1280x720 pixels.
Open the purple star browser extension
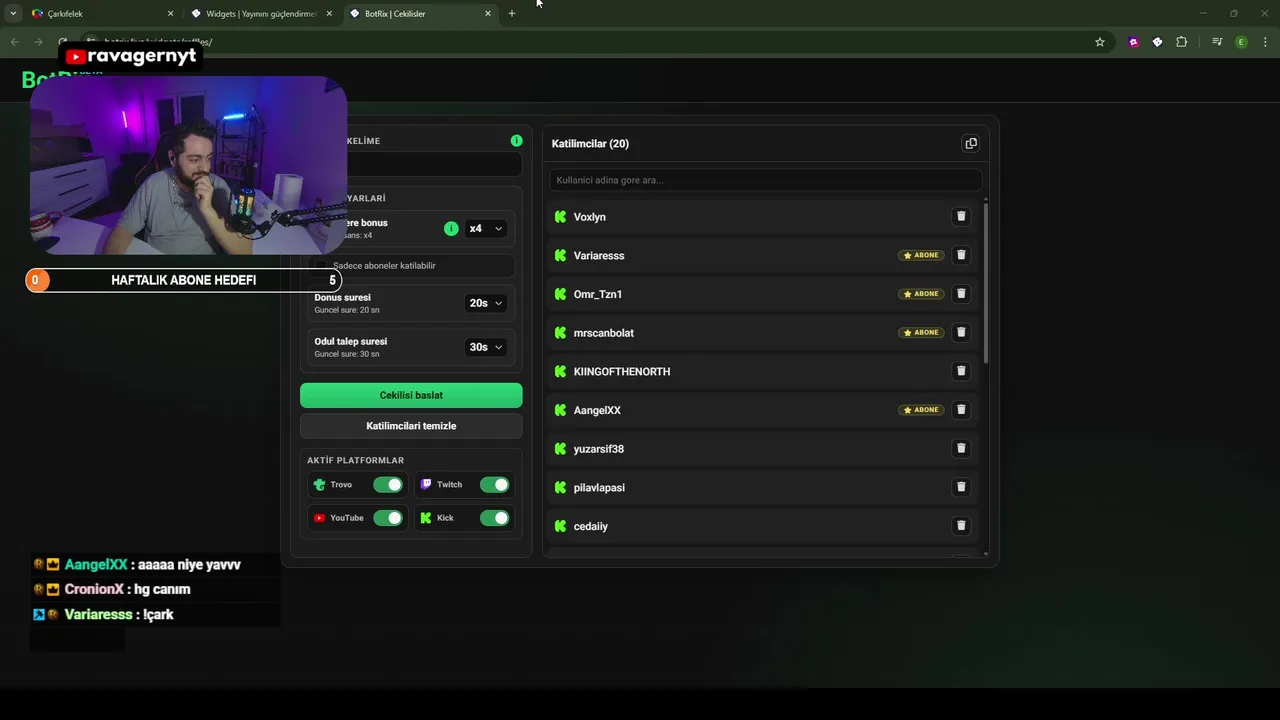pyautogui.click(x=1133, y=42)
